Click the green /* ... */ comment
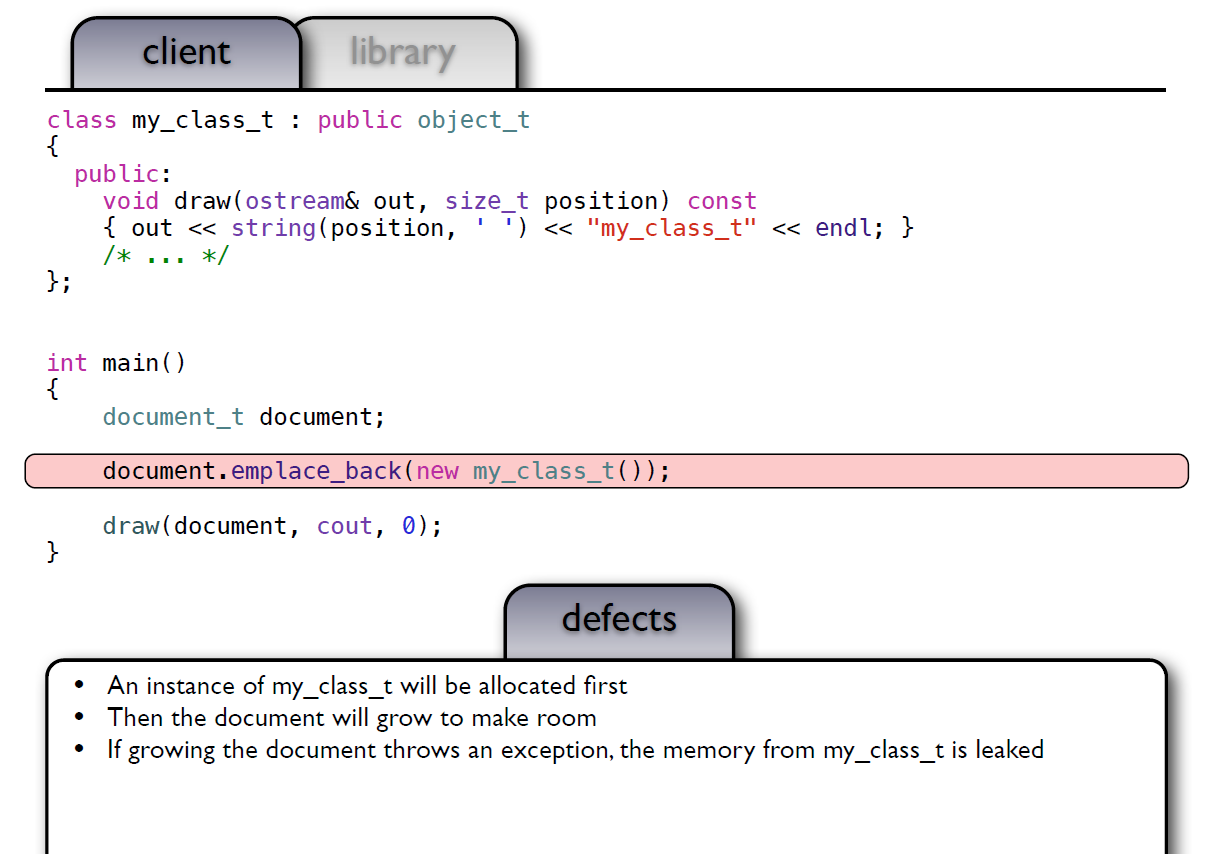 click(x=166, y=255)
